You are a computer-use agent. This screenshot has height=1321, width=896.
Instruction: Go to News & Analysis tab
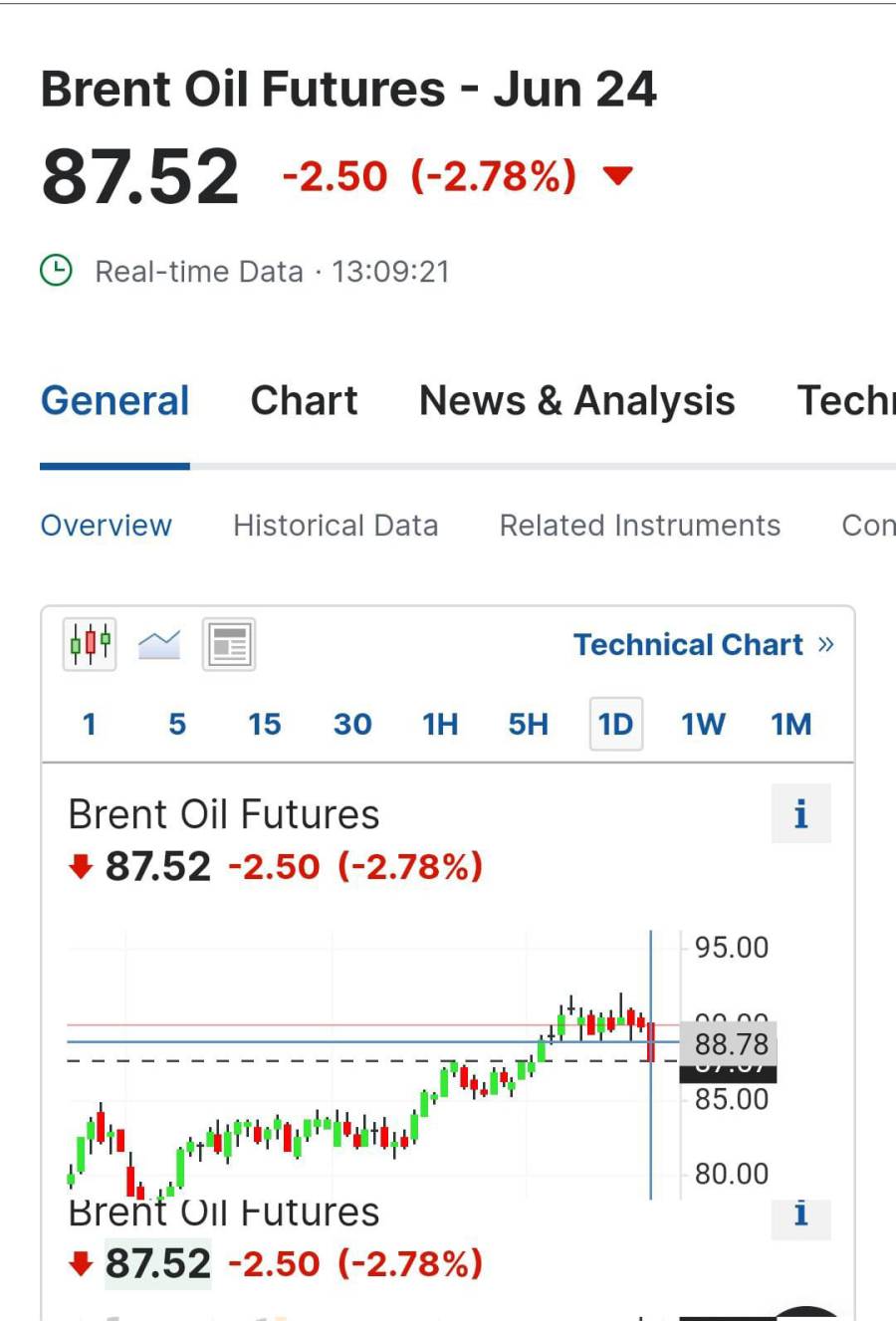(x=577, y=400)
